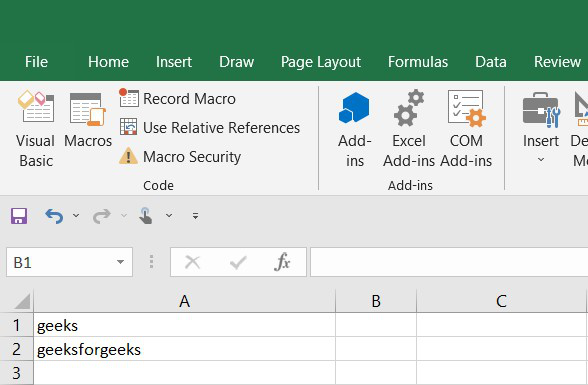Open COM Add-ins dialog
This screenshot has width=588, height=385.
[x=466, y=129]
